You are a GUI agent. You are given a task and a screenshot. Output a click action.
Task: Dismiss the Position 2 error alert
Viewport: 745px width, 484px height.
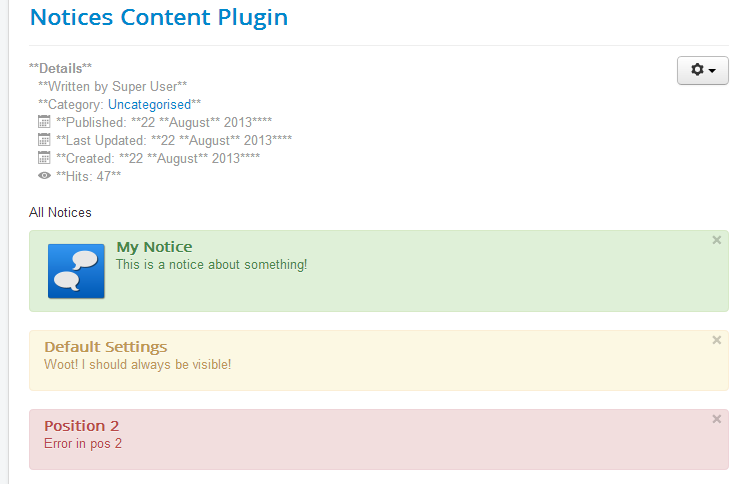716,419
